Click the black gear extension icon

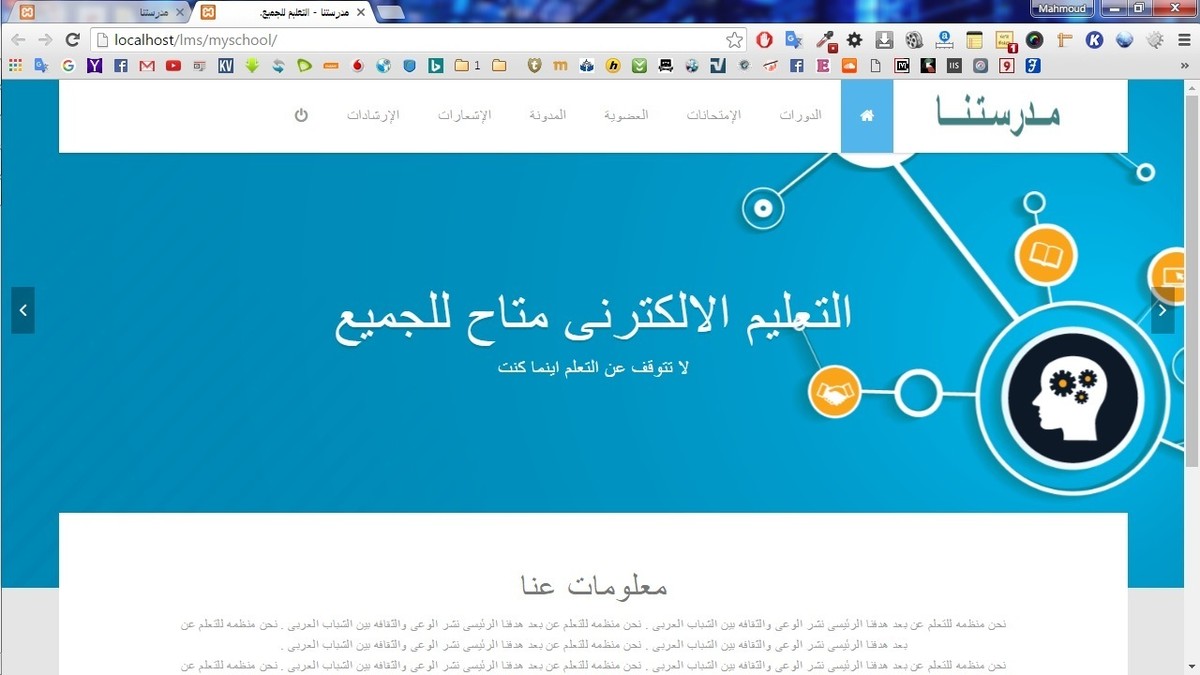click(x=854, y=40)
